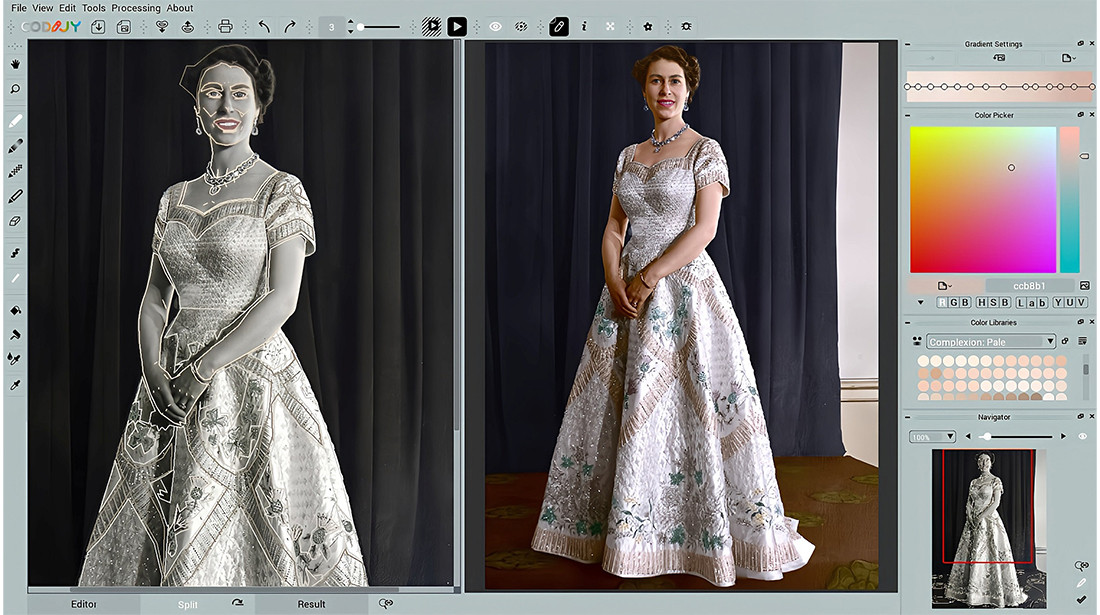The height and width of the screenshot is (615, 1100).
Task: Switch to the Editor view tab
Action: [84, 604]
